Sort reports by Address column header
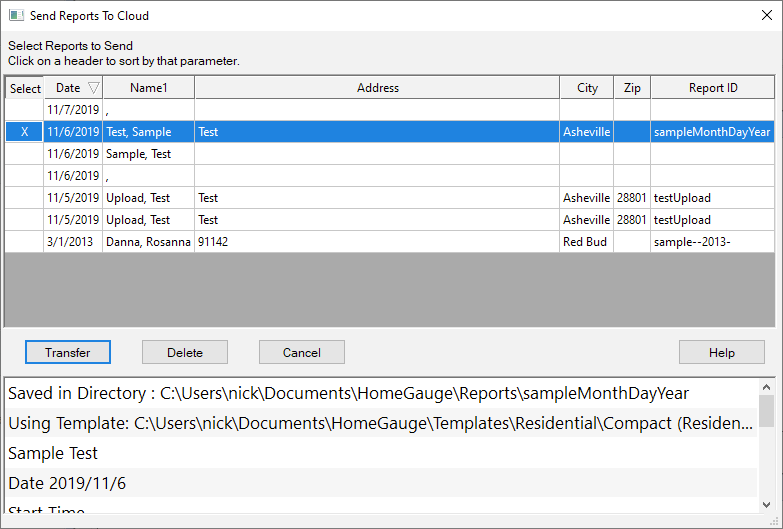Screen dimensions: 783x529 (x=377, y=88)
